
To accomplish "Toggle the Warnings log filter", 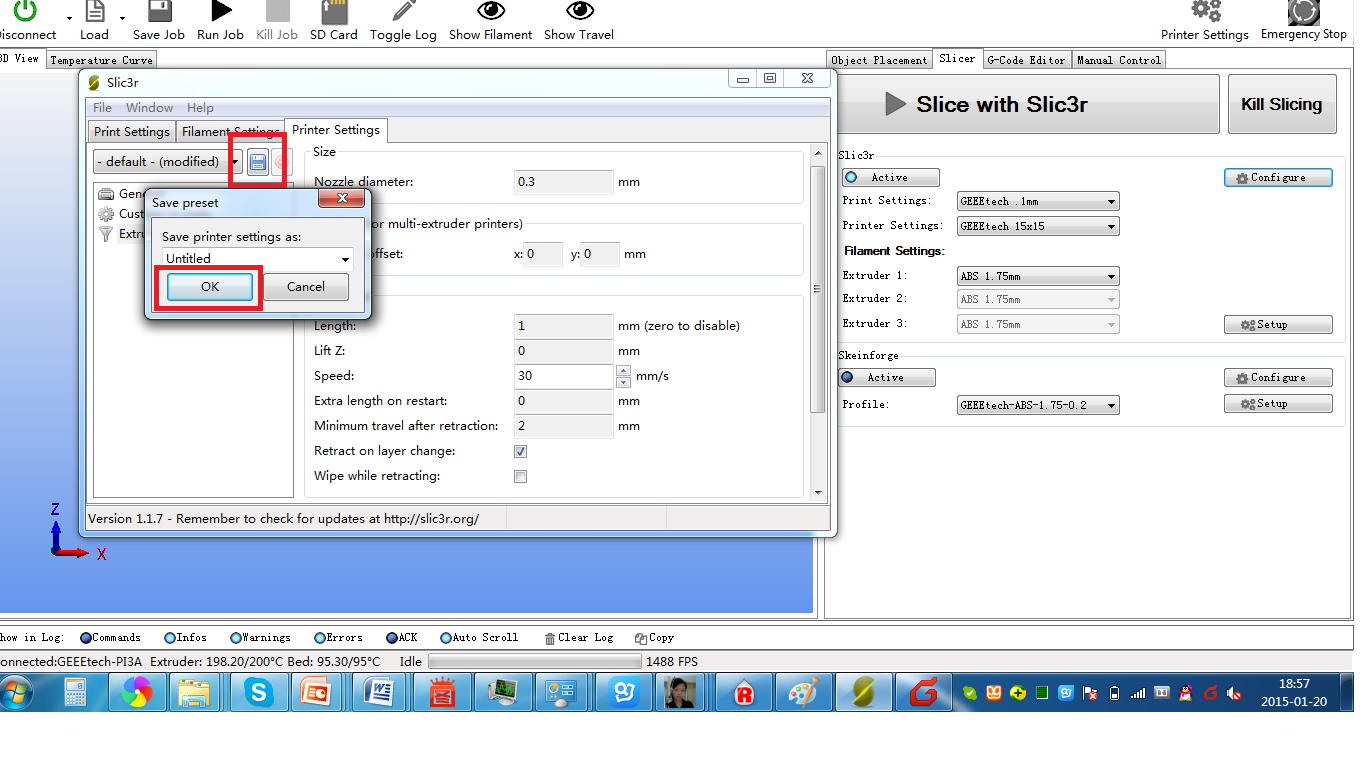I will click(x=260, y=638).
